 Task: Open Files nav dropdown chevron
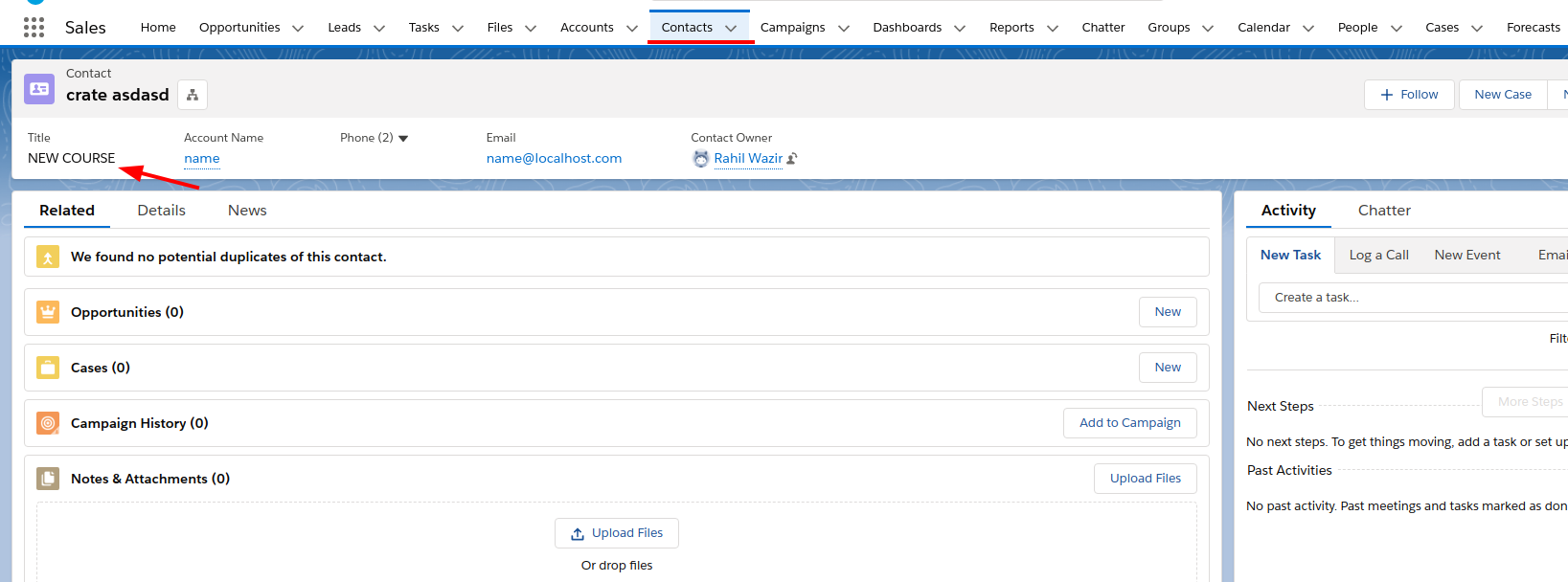coord(531,29)
